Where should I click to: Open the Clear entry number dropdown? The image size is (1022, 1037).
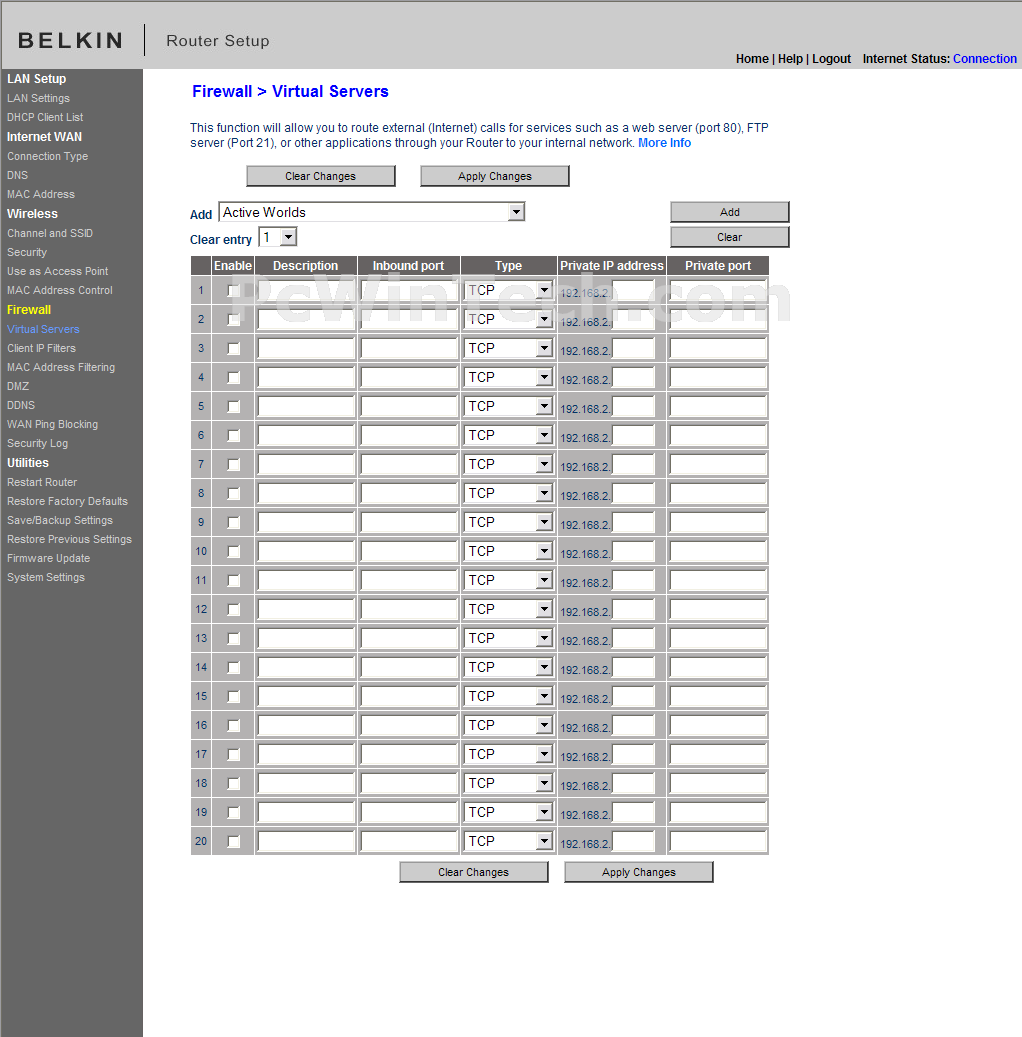pyautogui.click(x=278, y=237)
